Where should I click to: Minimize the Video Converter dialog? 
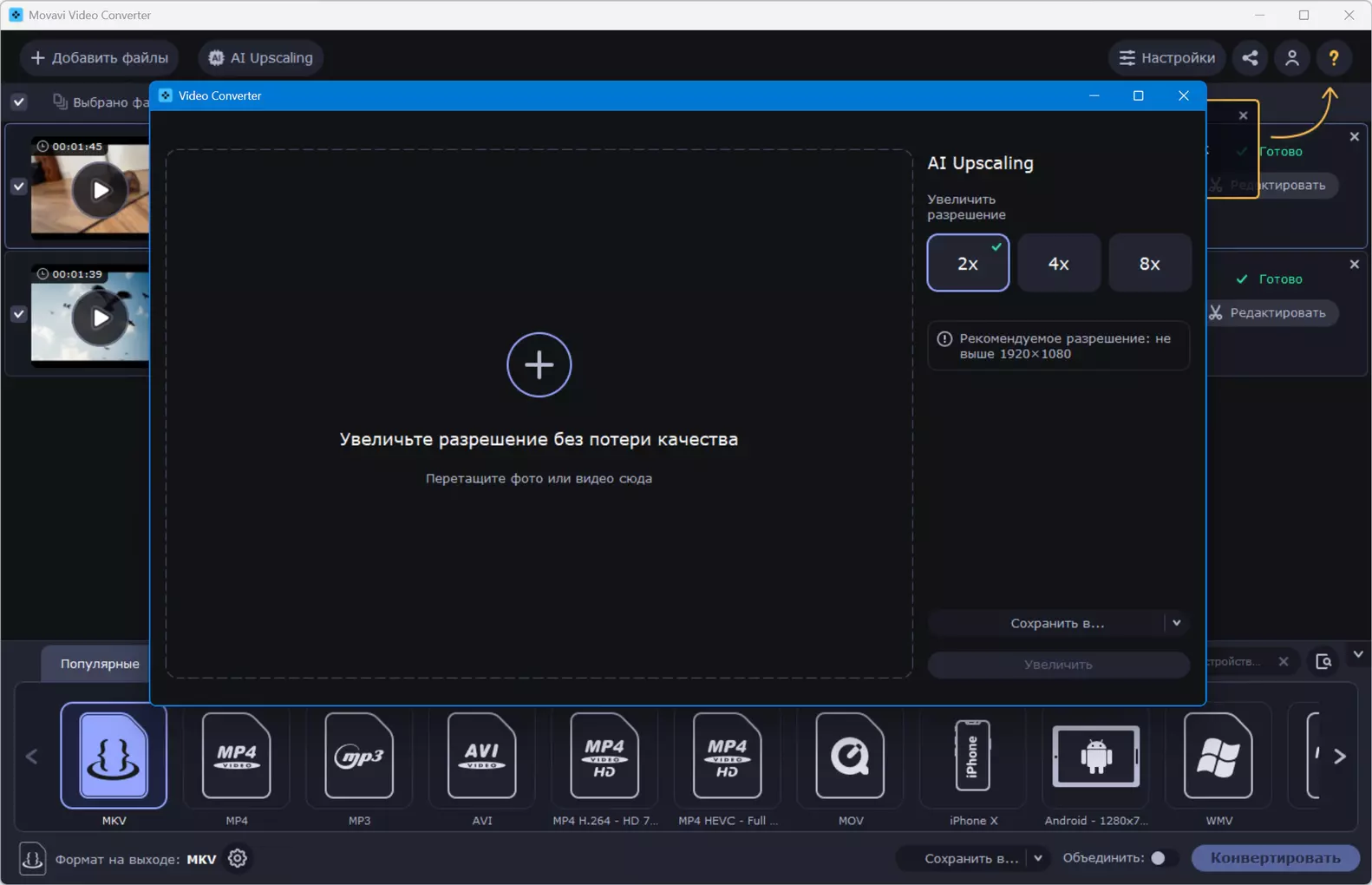click(1094, 95)
